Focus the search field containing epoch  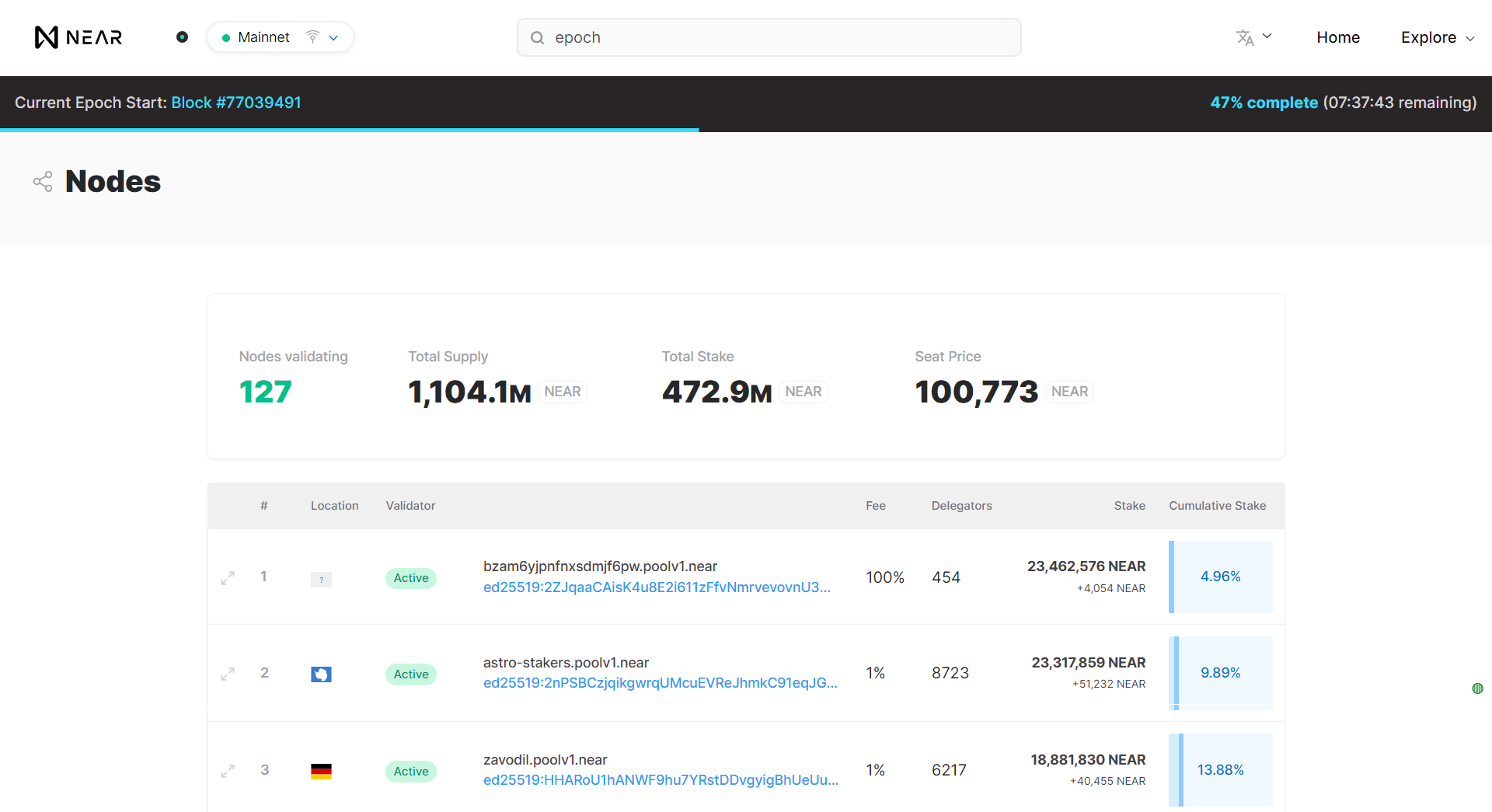pyautogui.click(x=769, y=37)
